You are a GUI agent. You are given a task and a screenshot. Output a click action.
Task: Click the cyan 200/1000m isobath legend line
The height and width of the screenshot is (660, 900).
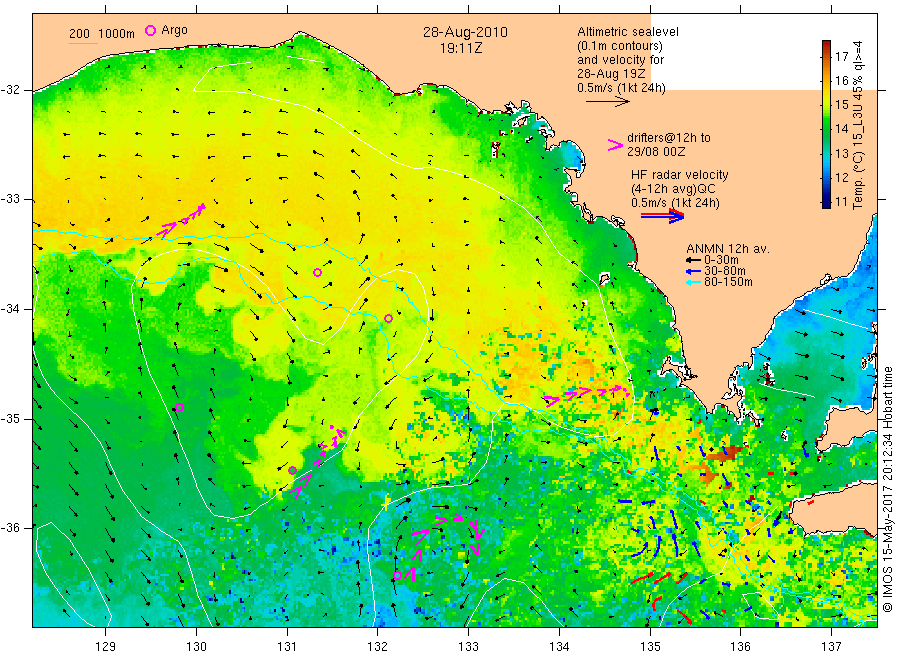point(84,42)
